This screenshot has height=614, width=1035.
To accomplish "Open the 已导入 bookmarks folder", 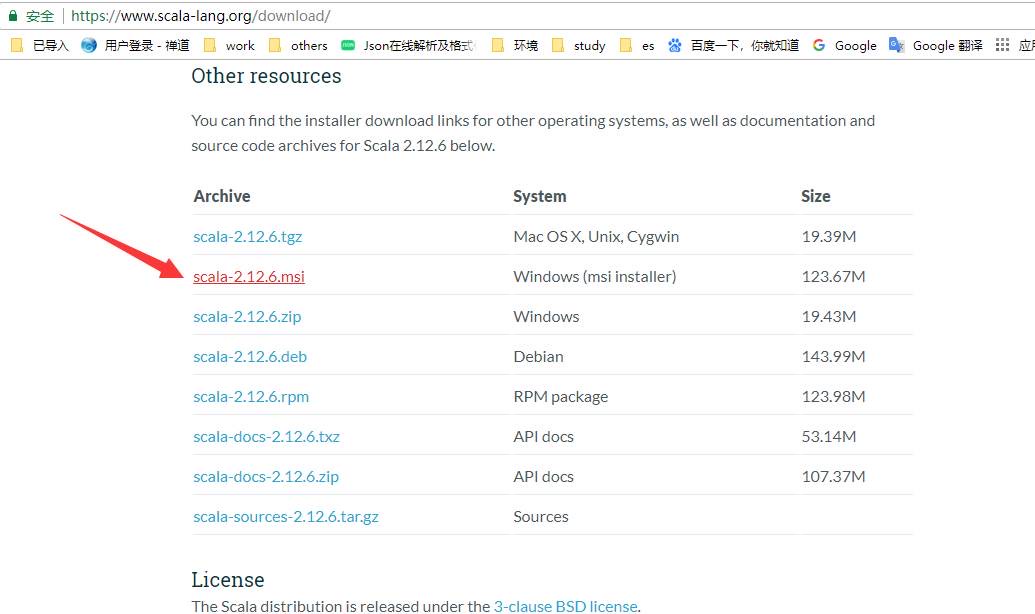I will [40, 45].
